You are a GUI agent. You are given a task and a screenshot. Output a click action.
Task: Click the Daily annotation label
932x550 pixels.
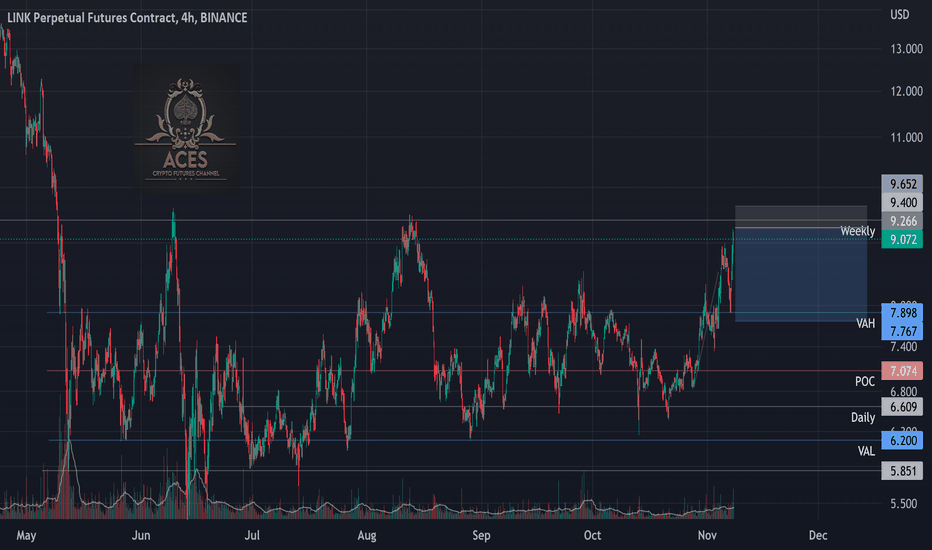point(862,417)
